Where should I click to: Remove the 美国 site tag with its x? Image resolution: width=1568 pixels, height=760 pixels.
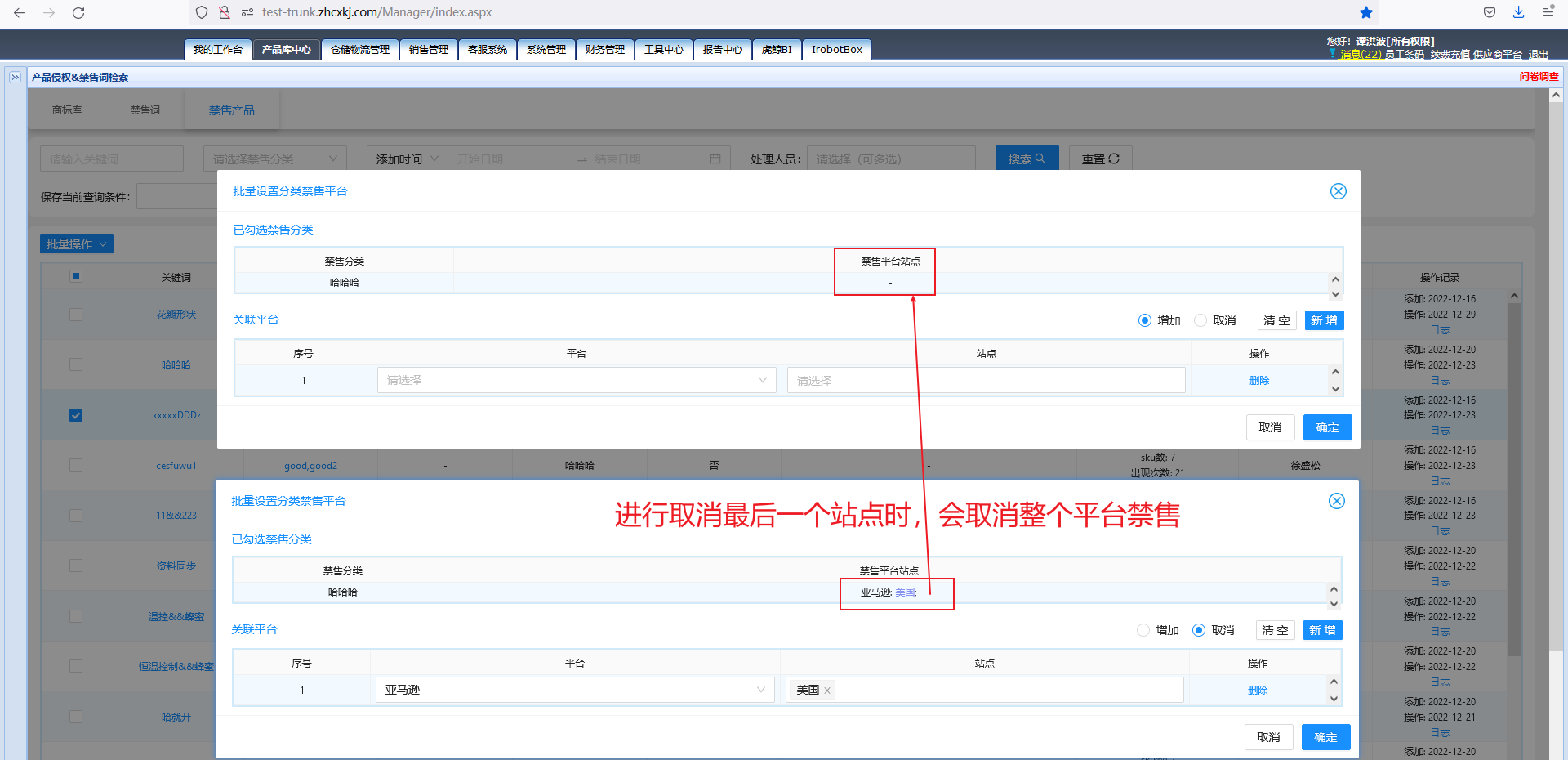[x=827, y=691]
